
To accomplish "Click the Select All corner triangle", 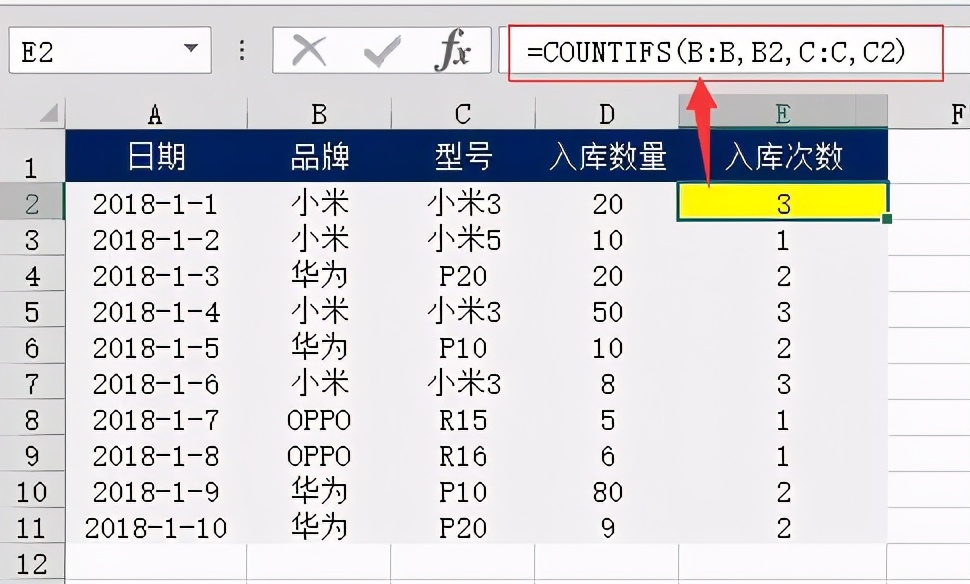I will point(48,113).
